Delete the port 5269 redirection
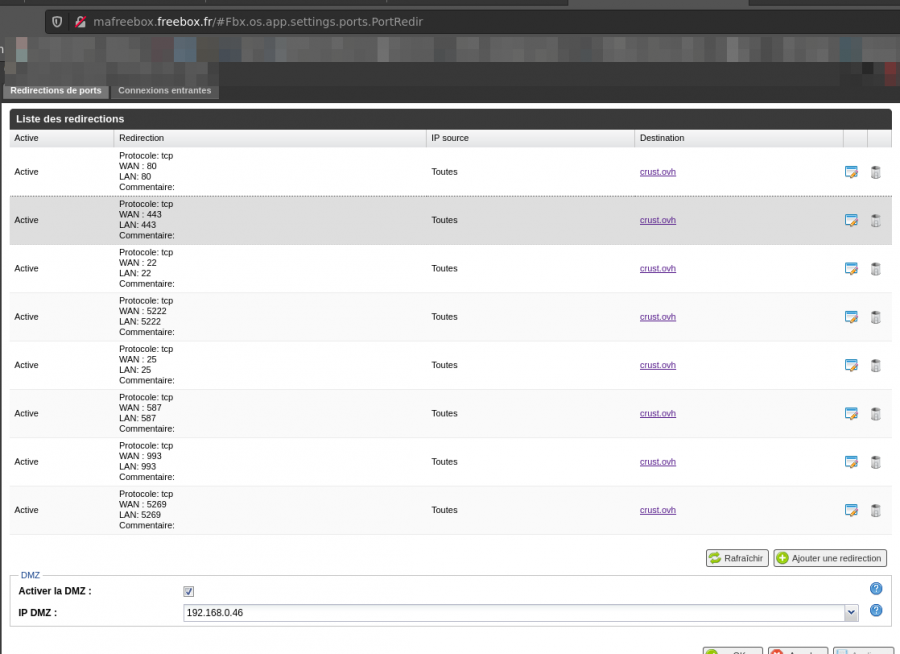This screenshot has width=900, height=654. pyautogui.click(x=875, y=510)
